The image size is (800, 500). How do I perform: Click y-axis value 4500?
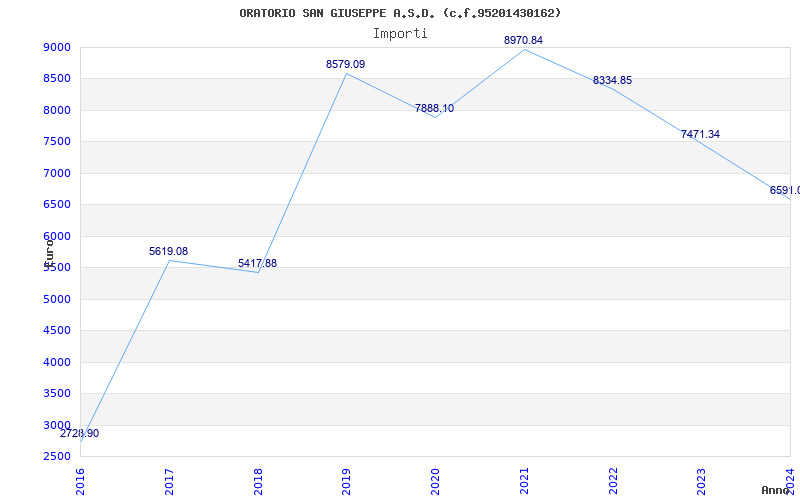tap(57, 331)
